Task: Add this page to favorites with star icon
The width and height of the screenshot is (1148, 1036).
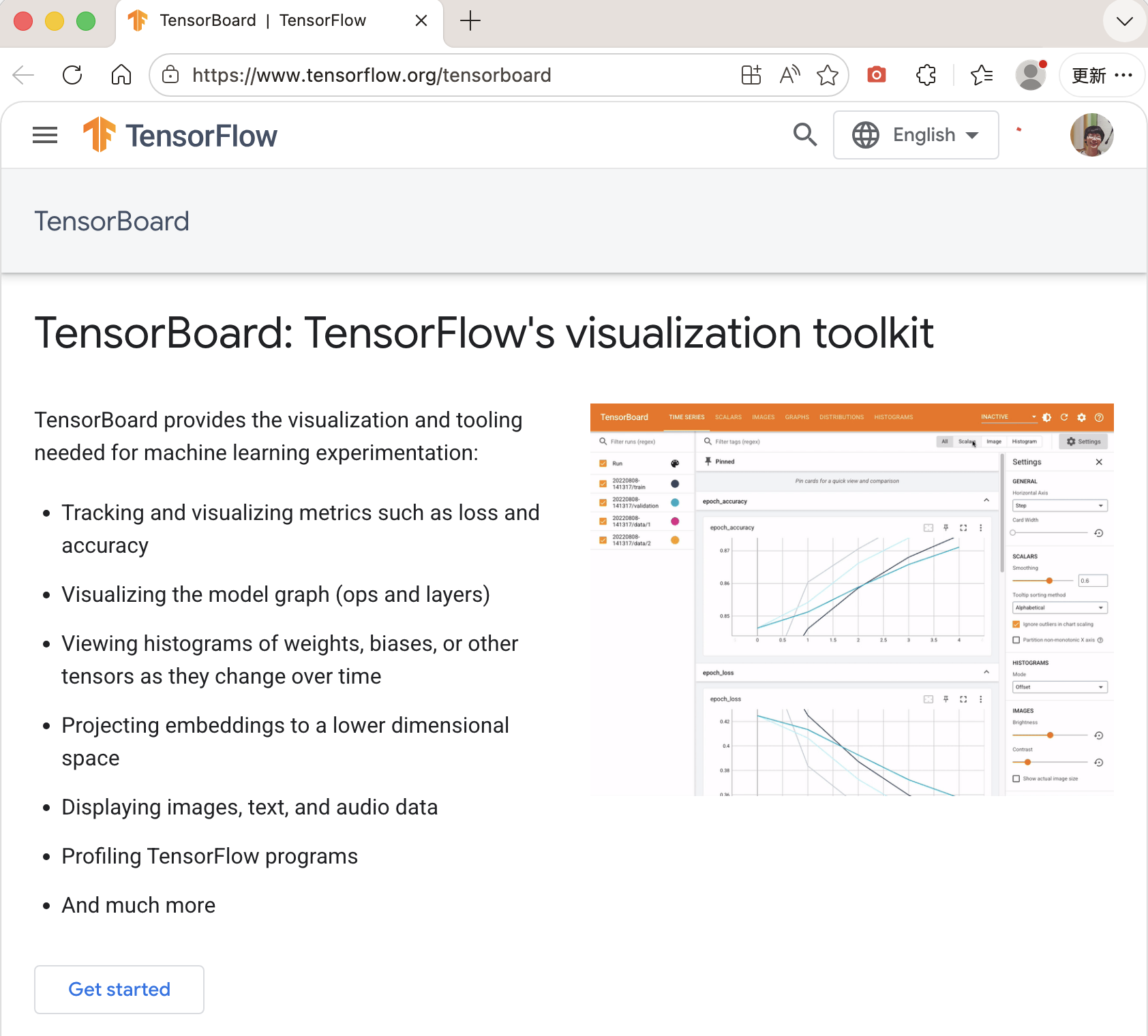Action: point(828,75)
